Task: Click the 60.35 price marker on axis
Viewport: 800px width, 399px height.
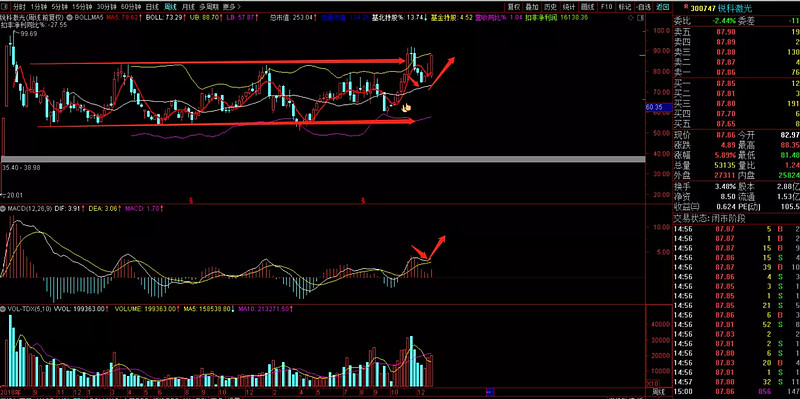Action: pos(654,107)
